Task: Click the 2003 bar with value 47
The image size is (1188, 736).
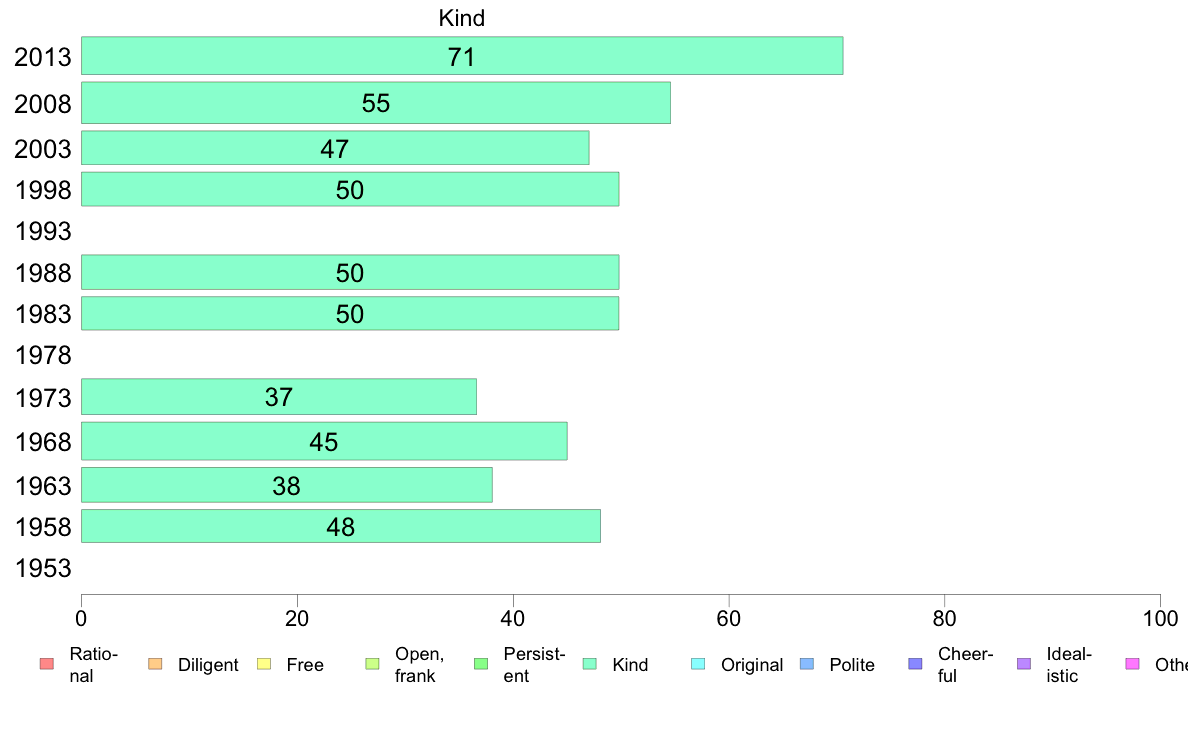Action: [335, 148]
